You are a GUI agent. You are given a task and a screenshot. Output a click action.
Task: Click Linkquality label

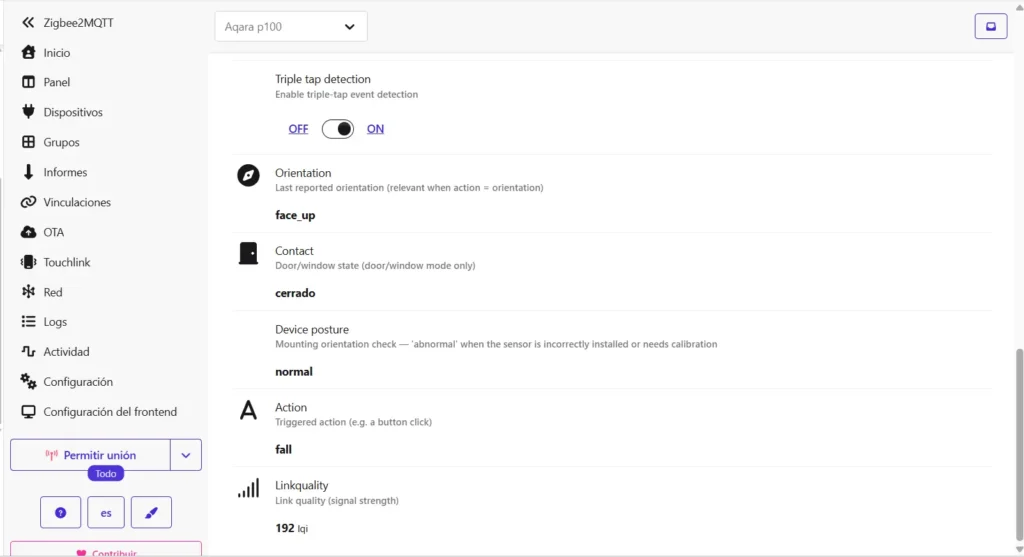tap(302, 485)
